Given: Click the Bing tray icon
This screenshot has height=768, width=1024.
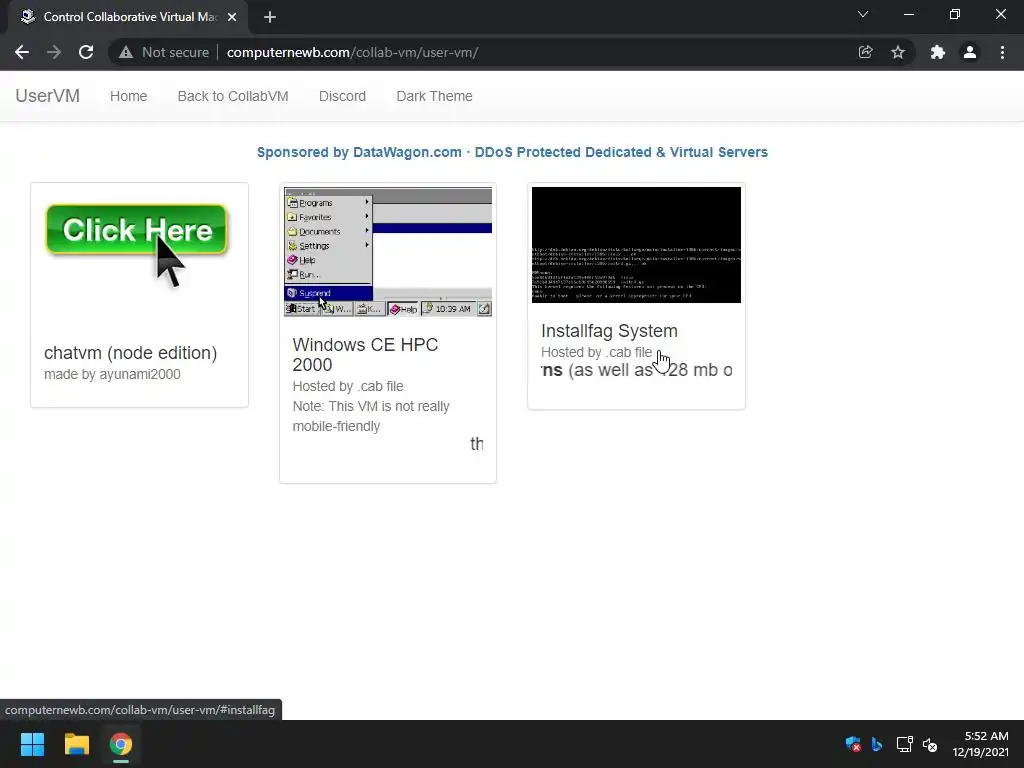Looking at the screenshot, I should click(x=877, y=744).
